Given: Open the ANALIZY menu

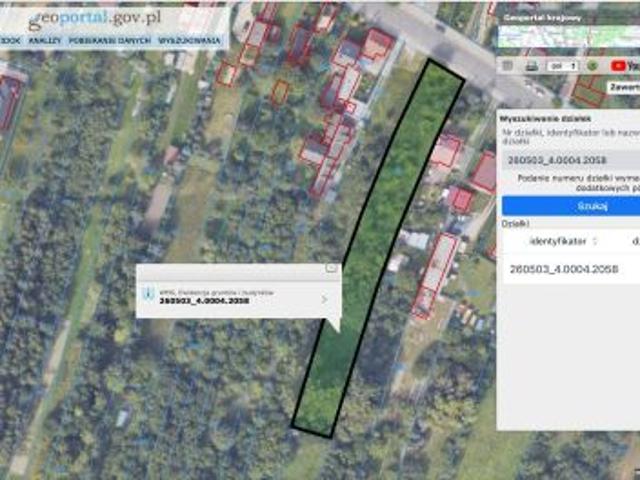Looking at the screenshot, I should coord(45,41).
